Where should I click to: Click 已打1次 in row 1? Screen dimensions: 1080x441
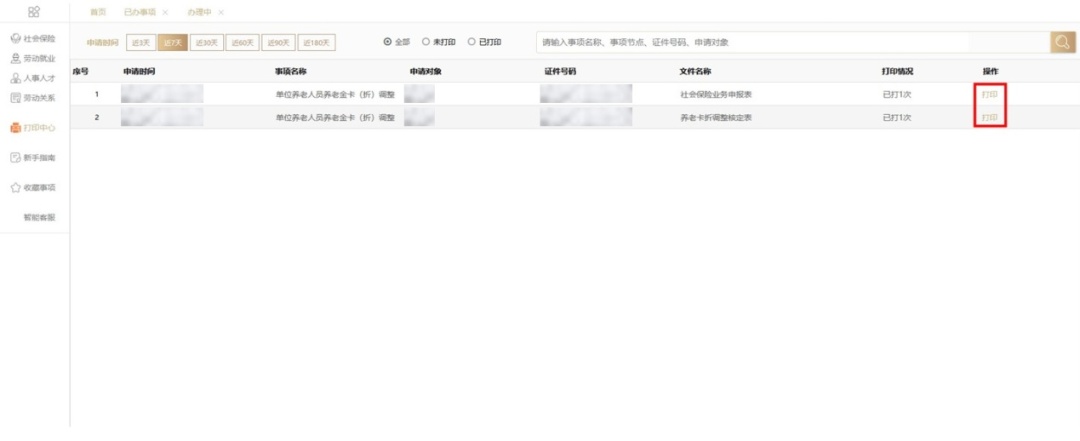[897, 94]
